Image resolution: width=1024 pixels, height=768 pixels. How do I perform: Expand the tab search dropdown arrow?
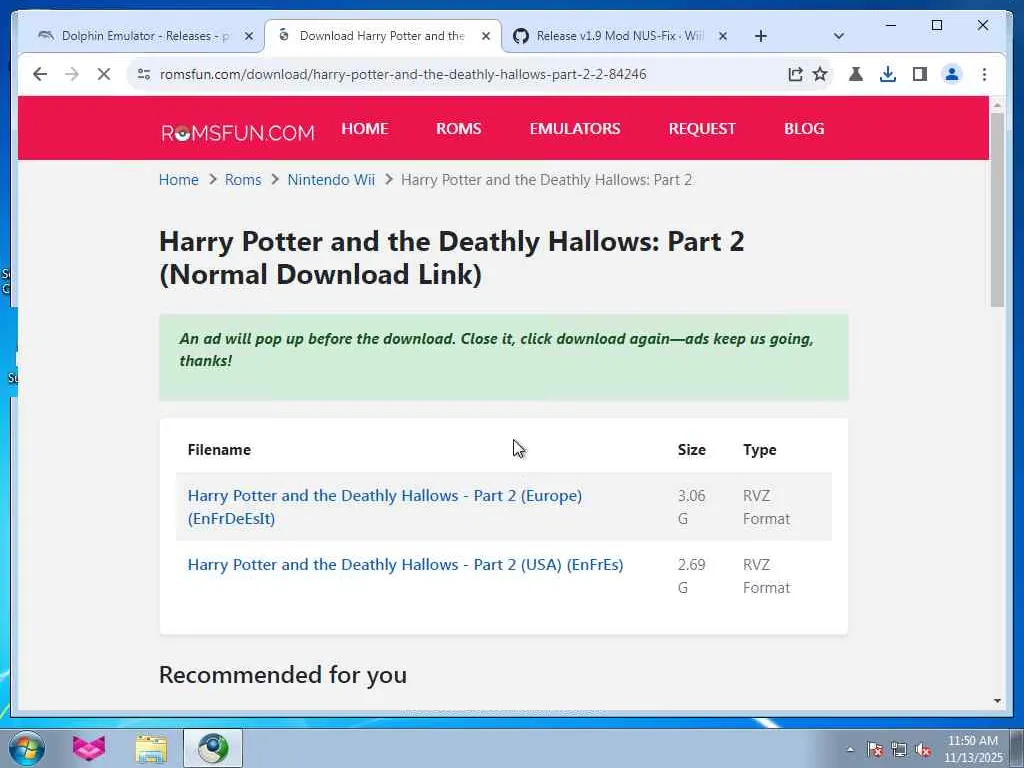tap(839, 36)
